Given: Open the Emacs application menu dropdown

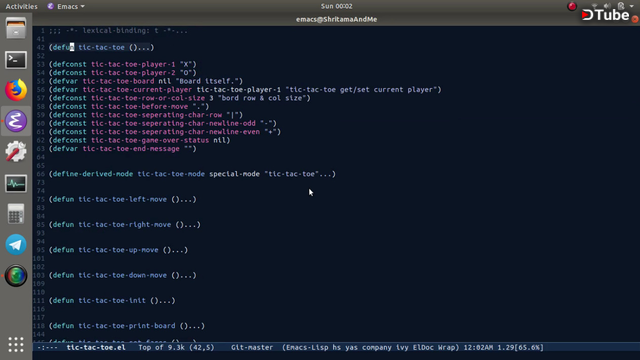Looking at the screenshot, I should click(66, 6).
